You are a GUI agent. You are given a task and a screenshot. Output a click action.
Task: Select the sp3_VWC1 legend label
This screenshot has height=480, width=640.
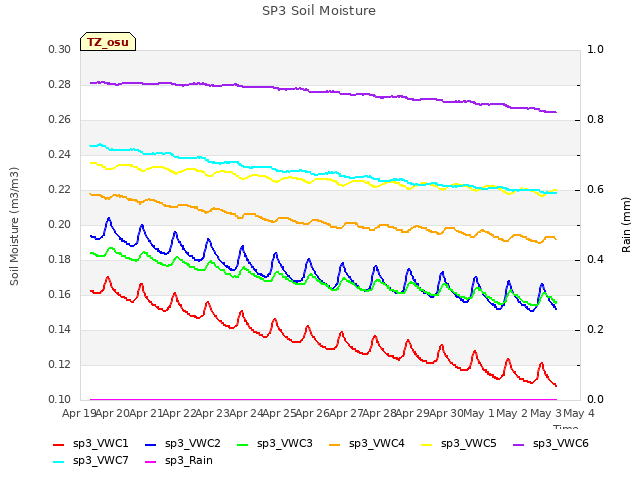100,444
